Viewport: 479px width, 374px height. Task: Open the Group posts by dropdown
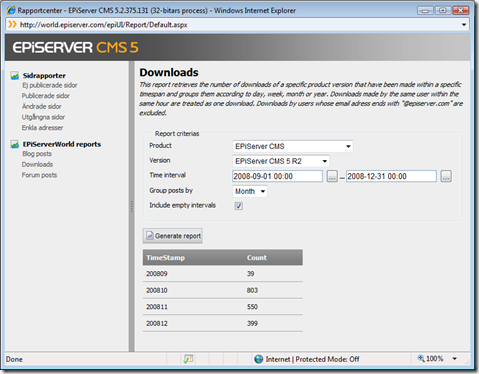(x=250, y=191)
